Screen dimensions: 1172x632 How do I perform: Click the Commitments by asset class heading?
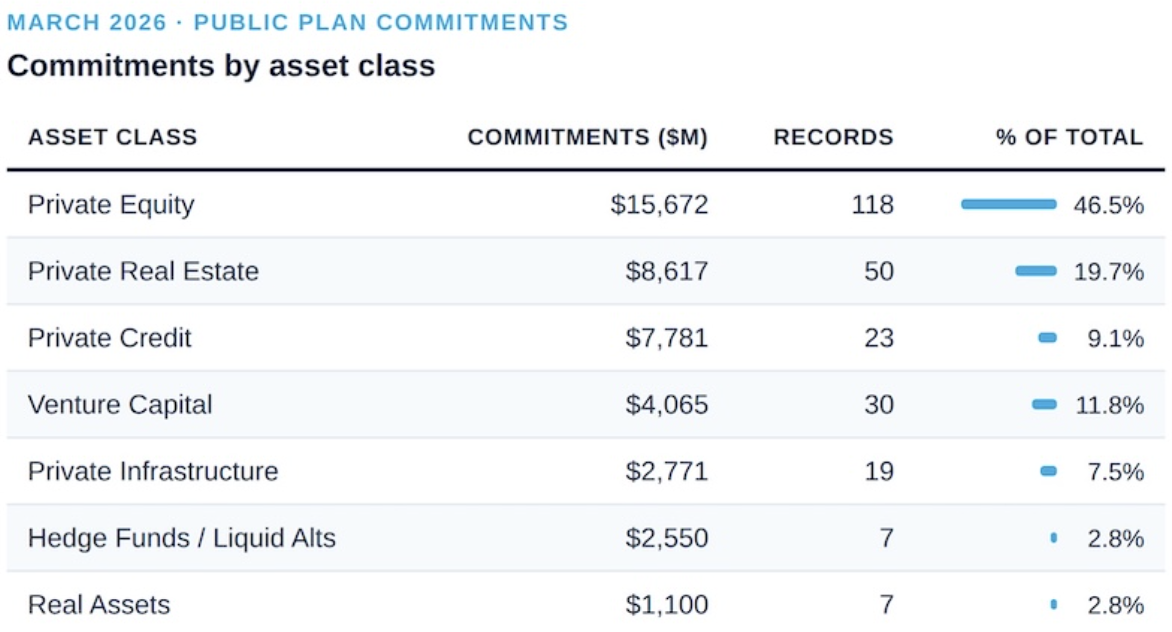(221, 66)
